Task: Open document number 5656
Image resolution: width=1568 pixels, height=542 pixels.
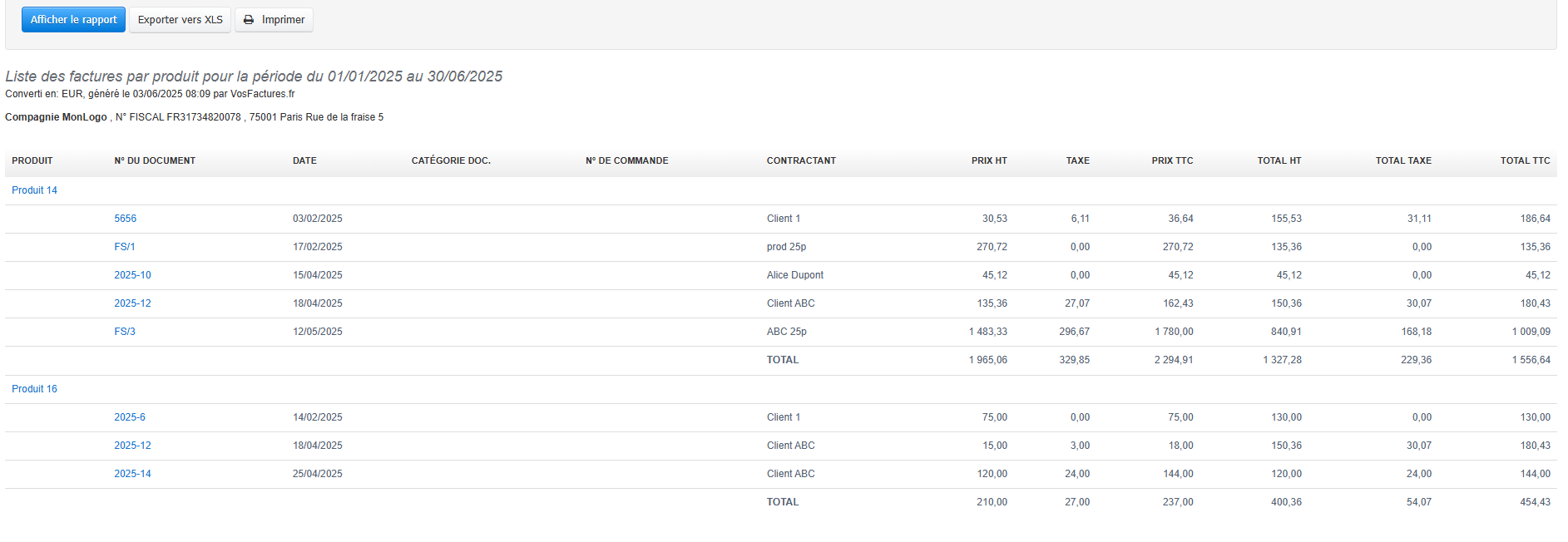Action: pos(125,219)
